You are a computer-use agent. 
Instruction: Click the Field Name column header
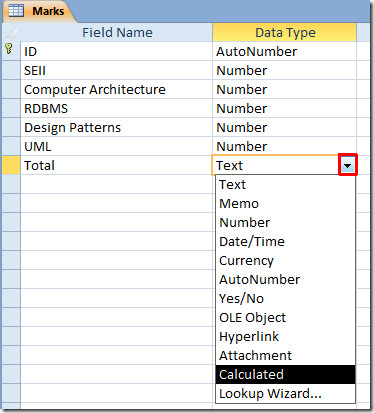pyautogui.click(x=116, y=32)
